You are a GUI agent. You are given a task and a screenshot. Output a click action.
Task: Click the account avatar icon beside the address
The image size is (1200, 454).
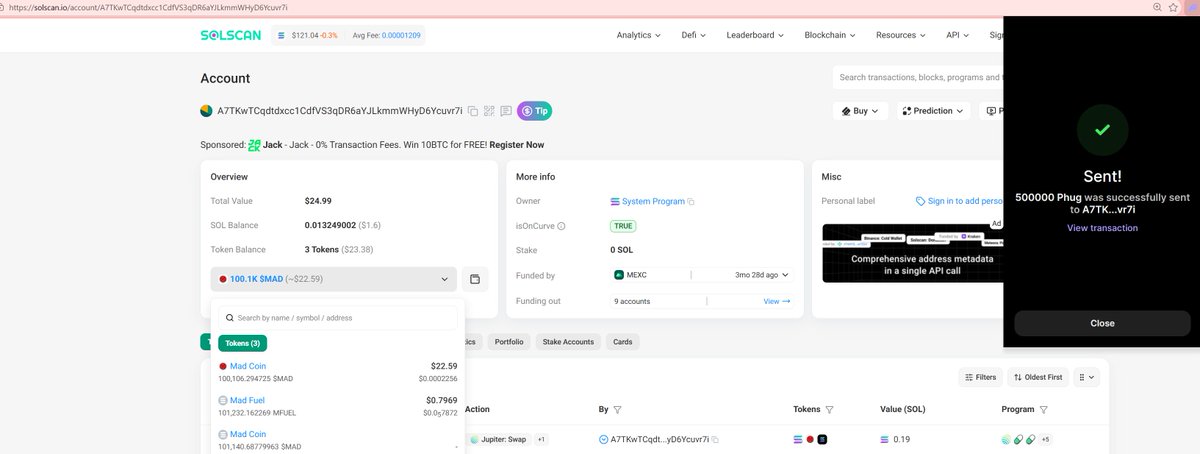206,111
